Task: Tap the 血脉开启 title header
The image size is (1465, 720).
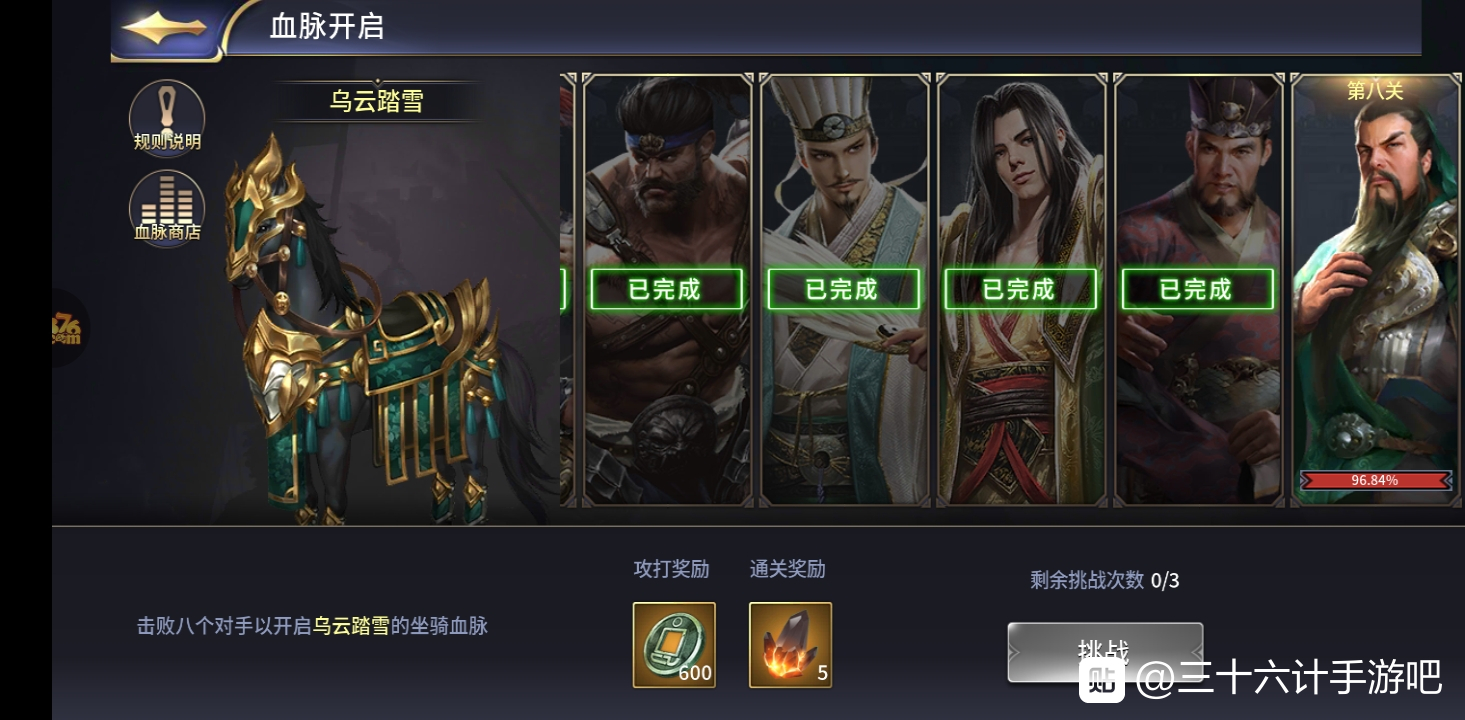Action: [x=327, y=26]
